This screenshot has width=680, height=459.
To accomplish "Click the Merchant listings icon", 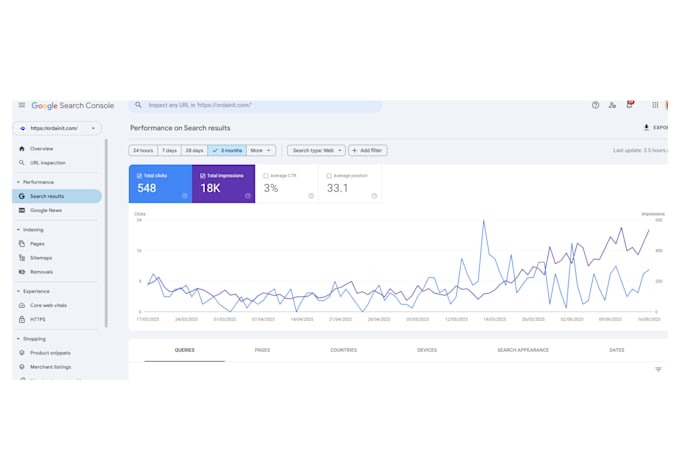I will 22,367.
